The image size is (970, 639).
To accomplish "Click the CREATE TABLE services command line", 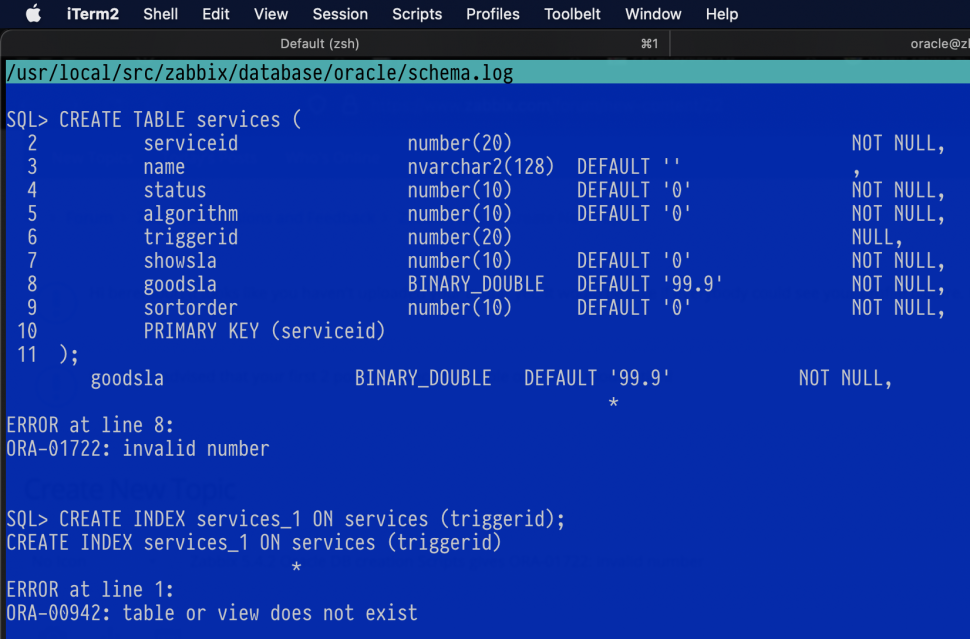I will (x=154, y=120).
